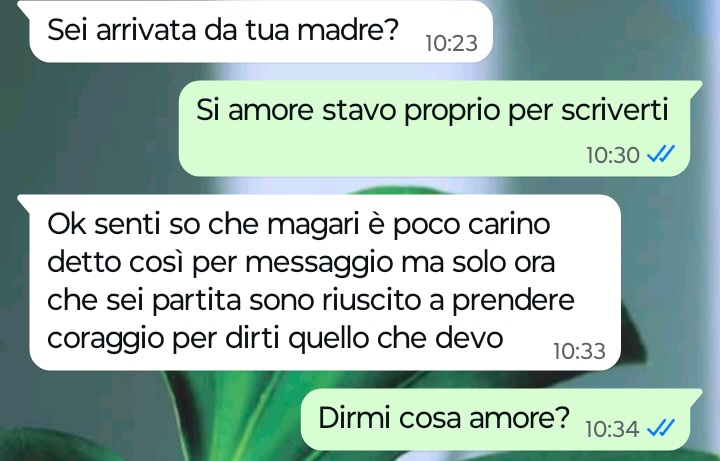720x461 pixels.
Task: Tap the blue read ticks beside 10:30
Action: [661, 154]
